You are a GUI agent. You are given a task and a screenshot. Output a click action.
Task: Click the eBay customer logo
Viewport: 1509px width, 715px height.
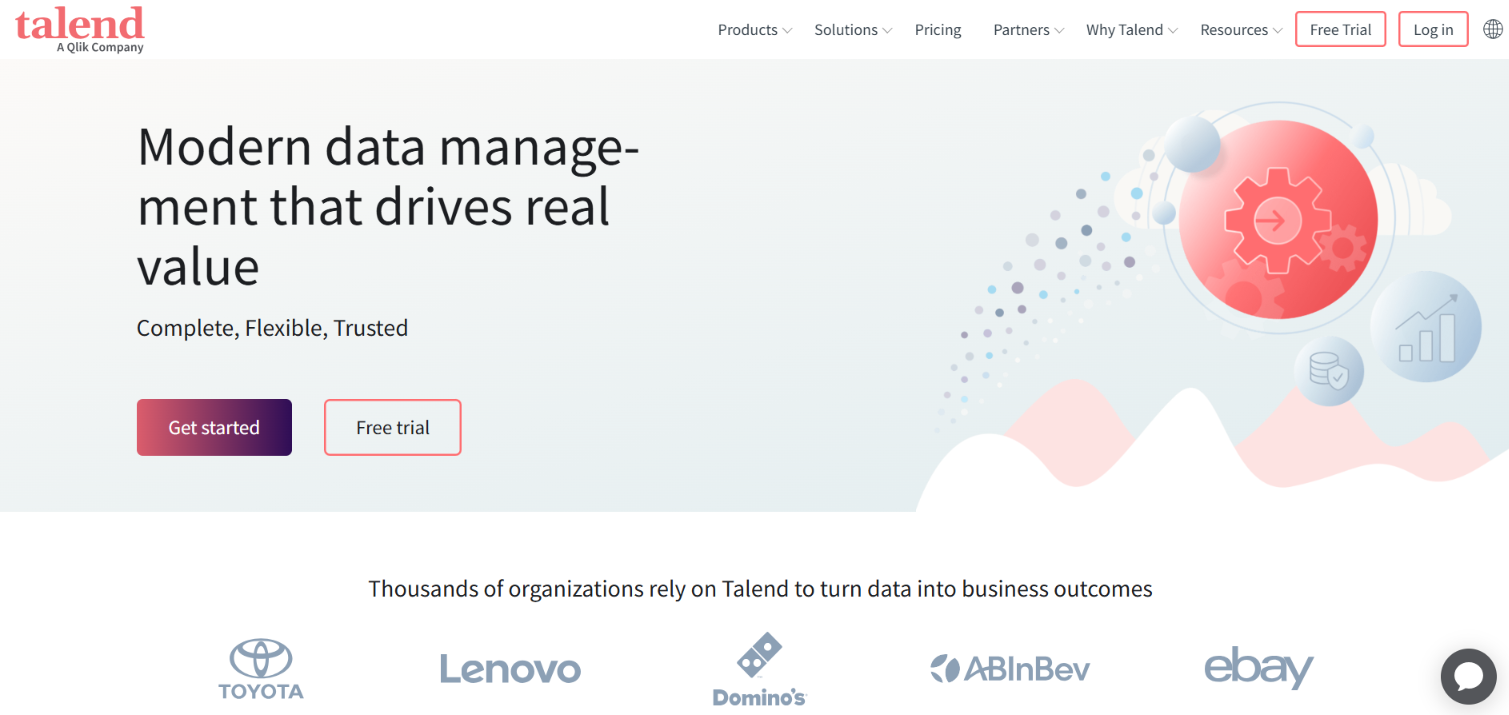click(1258, 669)
